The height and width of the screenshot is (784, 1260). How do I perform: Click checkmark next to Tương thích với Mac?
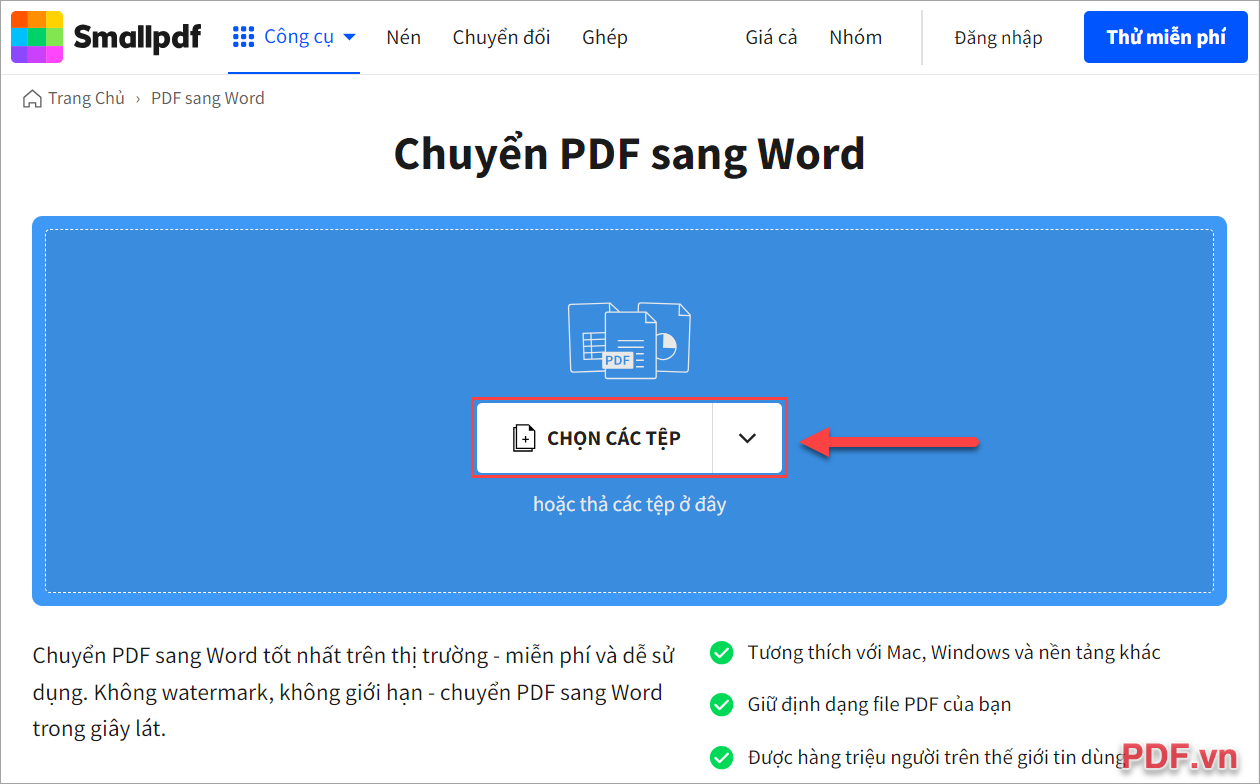(721, 653)
